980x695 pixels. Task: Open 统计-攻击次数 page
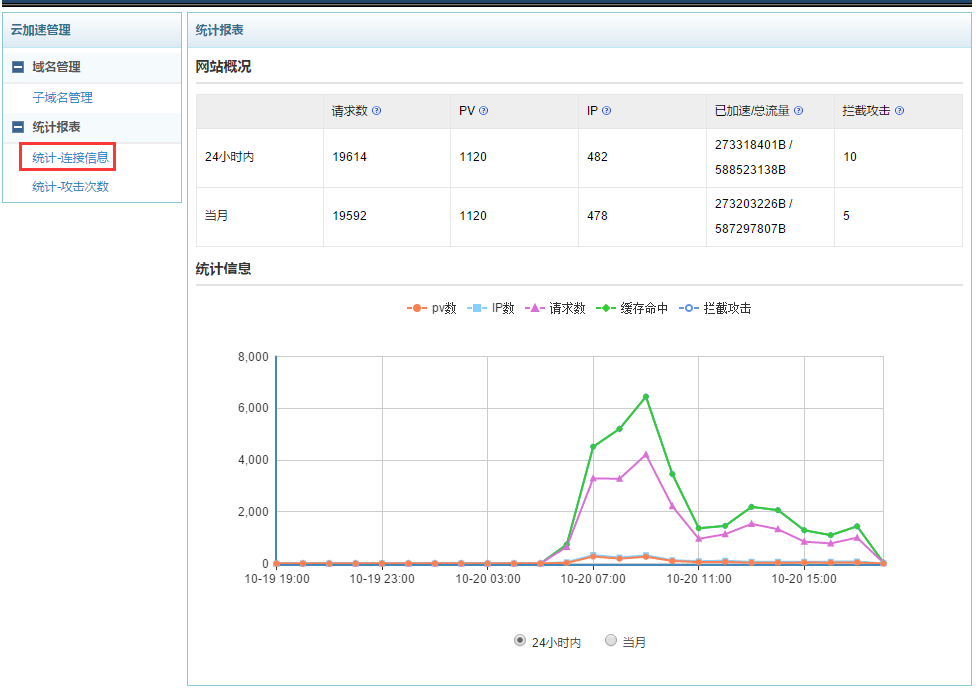point(69,187)
